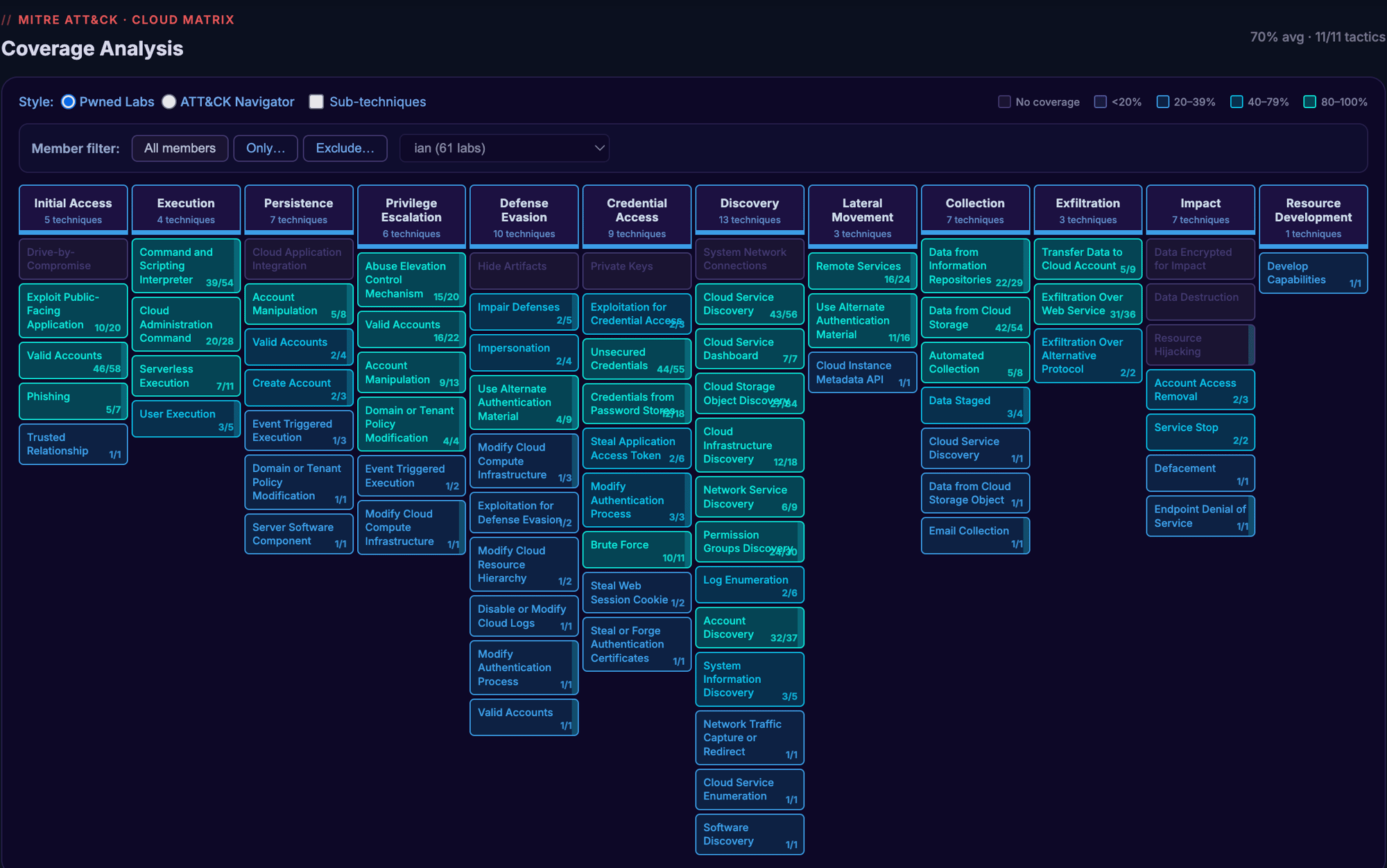
Task: Open the Exfiltration tactic header
Action: (1088, 209)
